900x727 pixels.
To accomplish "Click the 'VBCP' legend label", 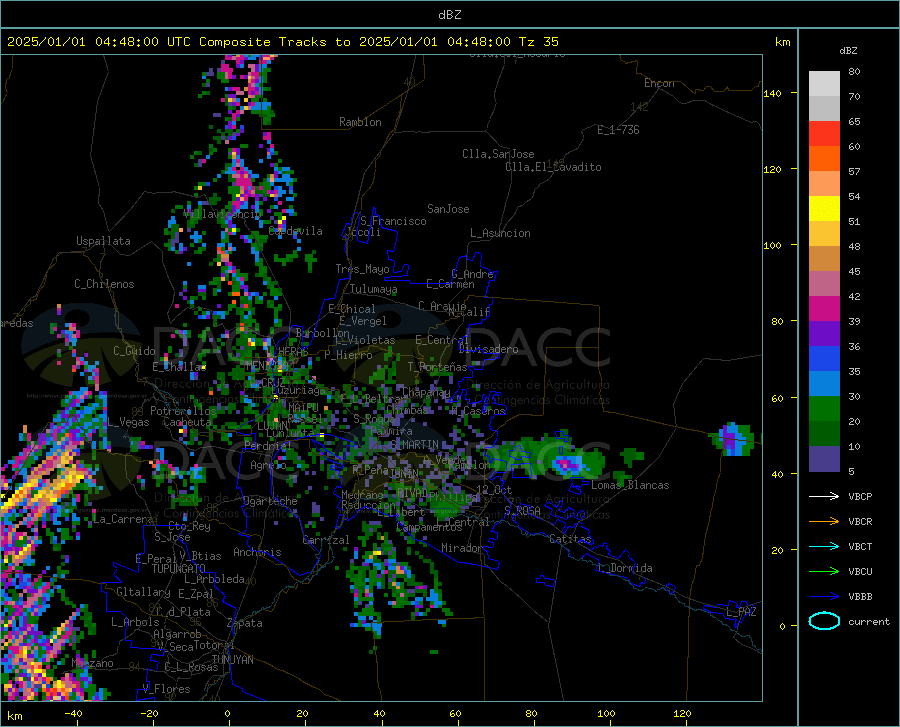I will point(860,496).
